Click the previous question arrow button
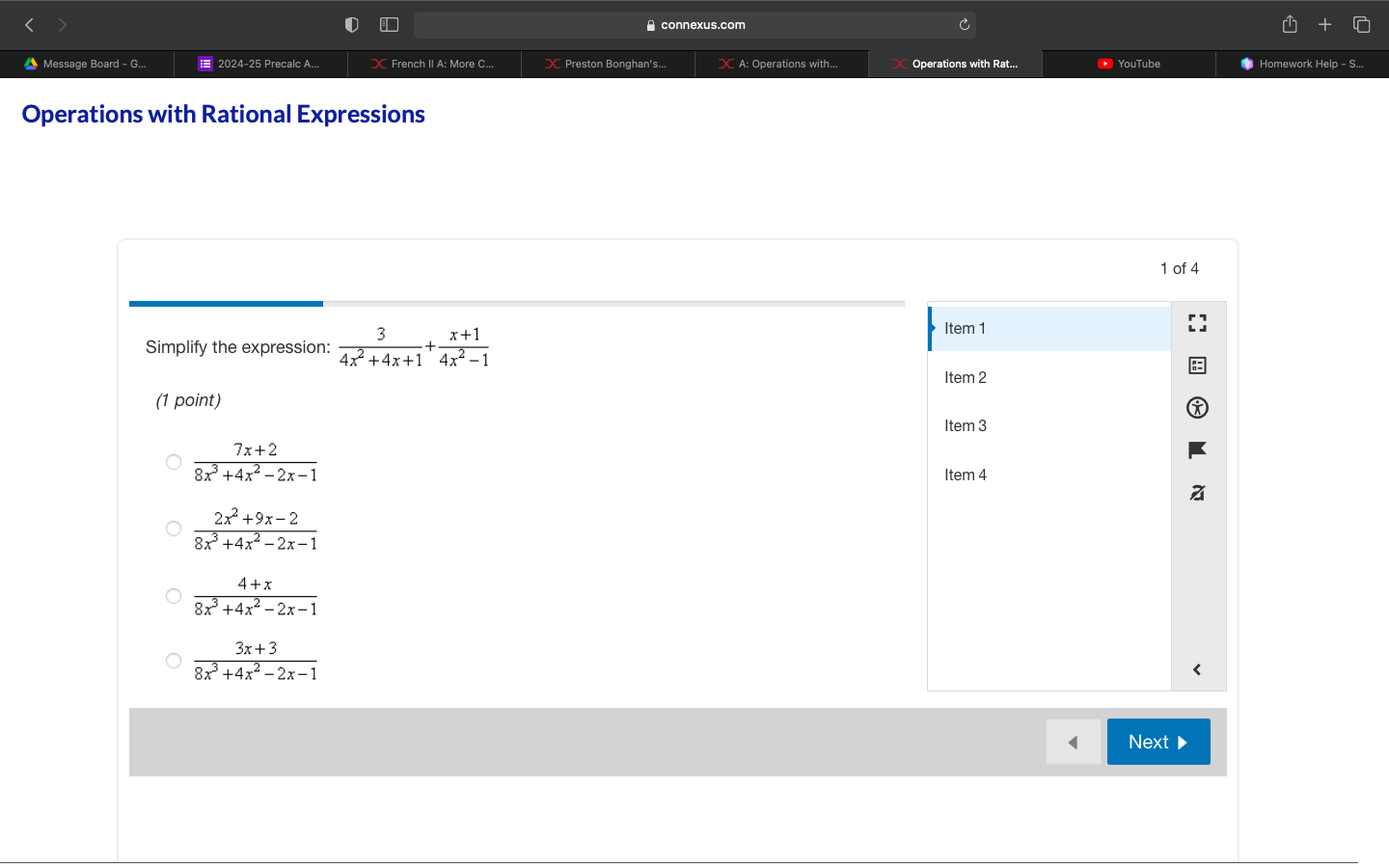Image resolution: width=1389 pixels, height=868 pixels. tap(1074, 742)
